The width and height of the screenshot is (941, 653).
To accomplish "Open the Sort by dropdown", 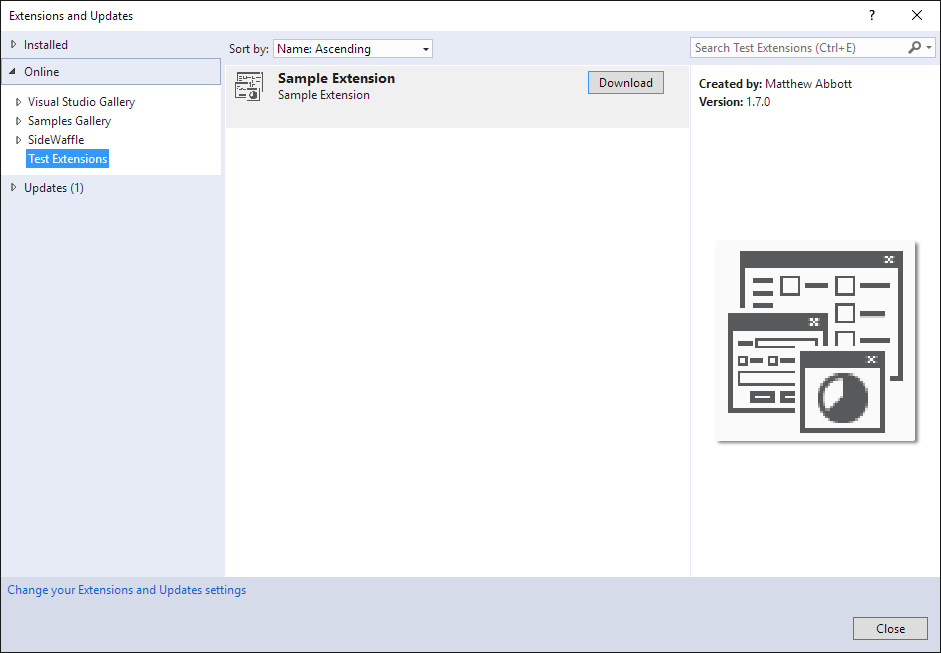I will (x=352, y=49).
